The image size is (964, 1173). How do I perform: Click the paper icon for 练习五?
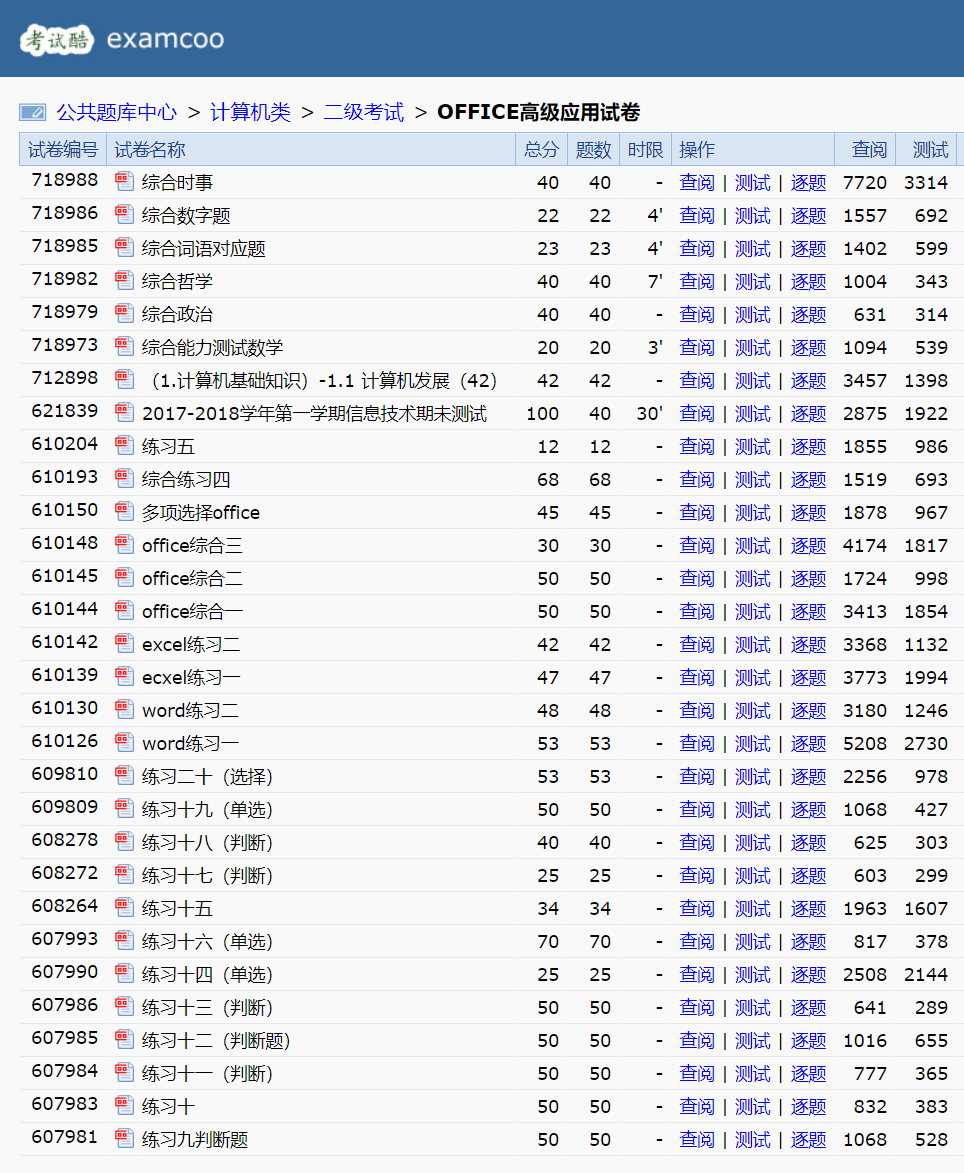[124, 446]
